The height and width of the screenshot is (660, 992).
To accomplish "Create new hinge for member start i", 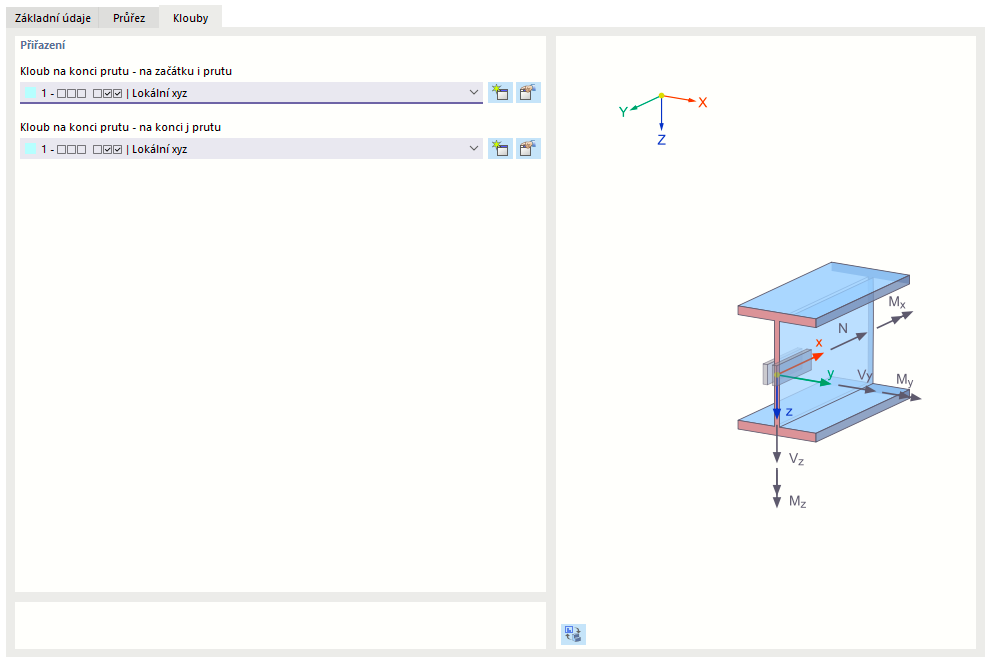I will [500, 93].
